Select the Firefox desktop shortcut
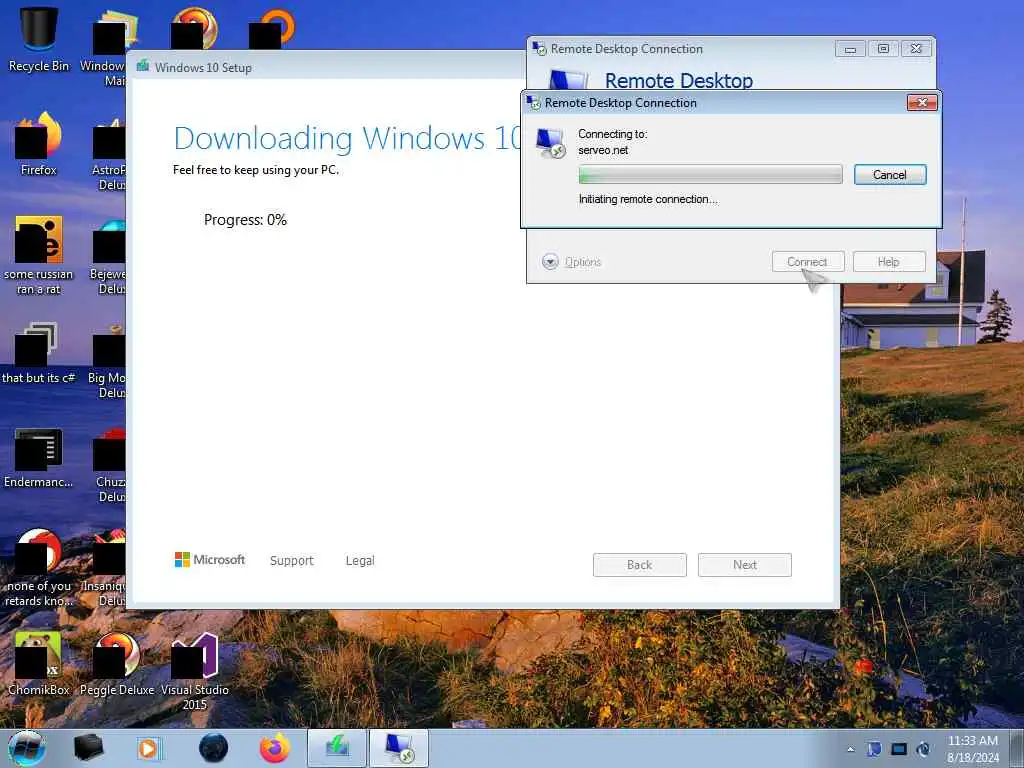1024x768 pixels. tap(39, 144)
